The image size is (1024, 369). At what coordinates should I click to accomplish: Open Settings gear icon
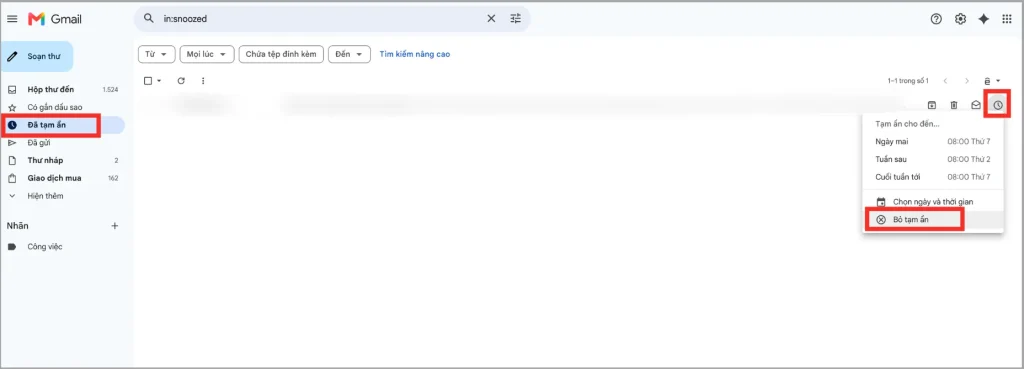(960, 19)
